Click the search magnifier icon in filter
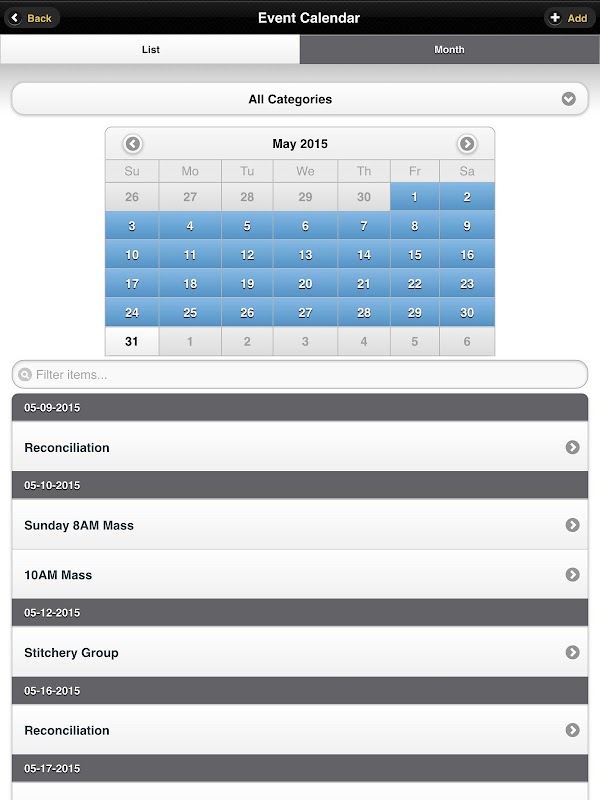 tap(25, 375)
